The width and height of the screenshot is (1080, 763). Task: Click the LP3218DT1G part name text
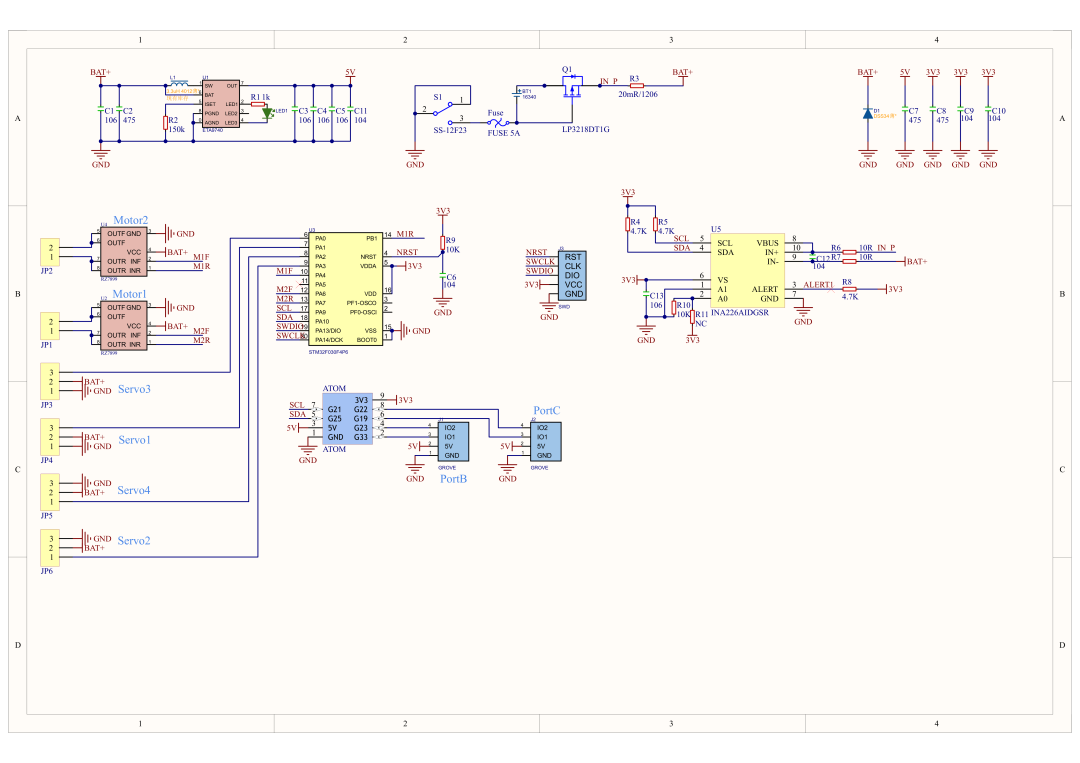pyautogui.click(x=585, y=129)
